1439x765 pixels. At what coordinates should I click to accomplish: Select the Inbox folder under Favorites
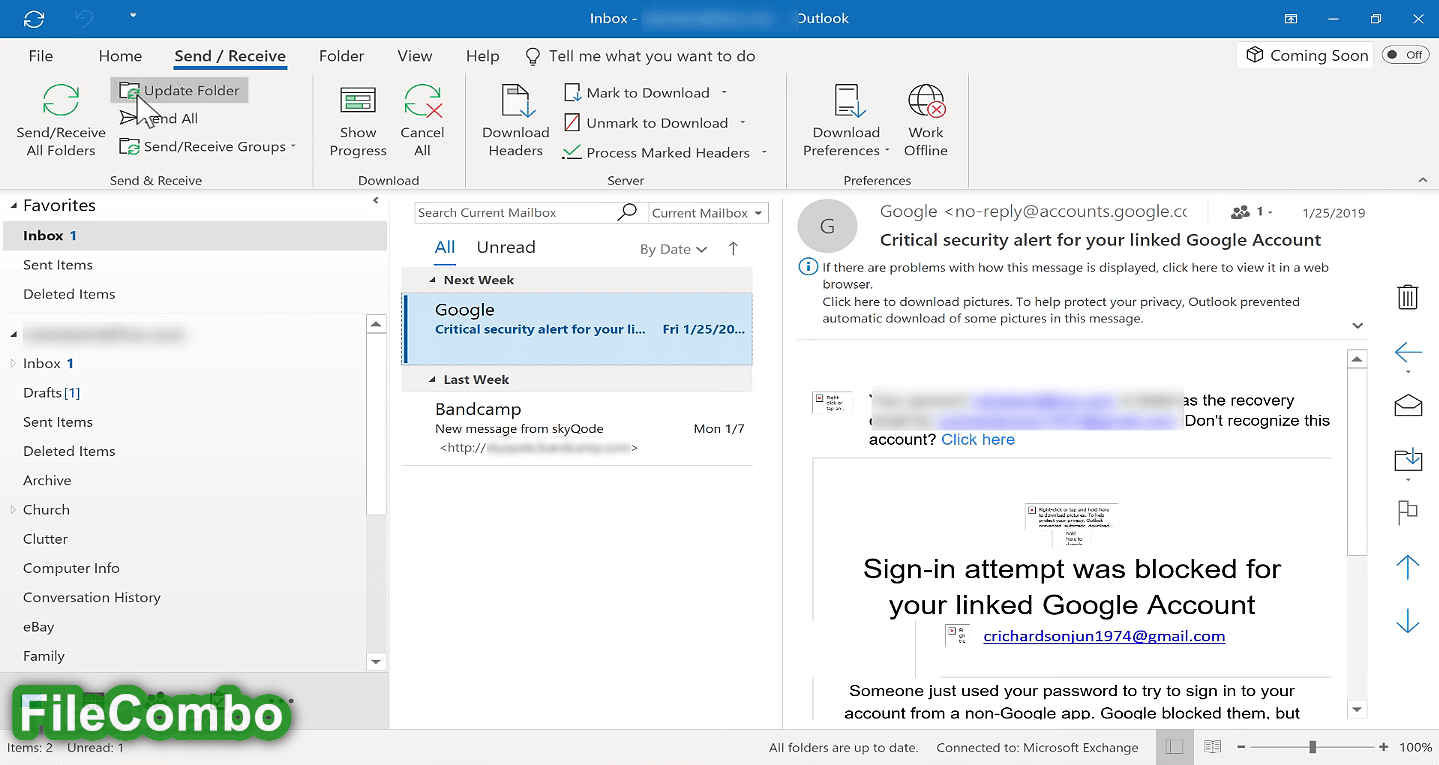194,236
